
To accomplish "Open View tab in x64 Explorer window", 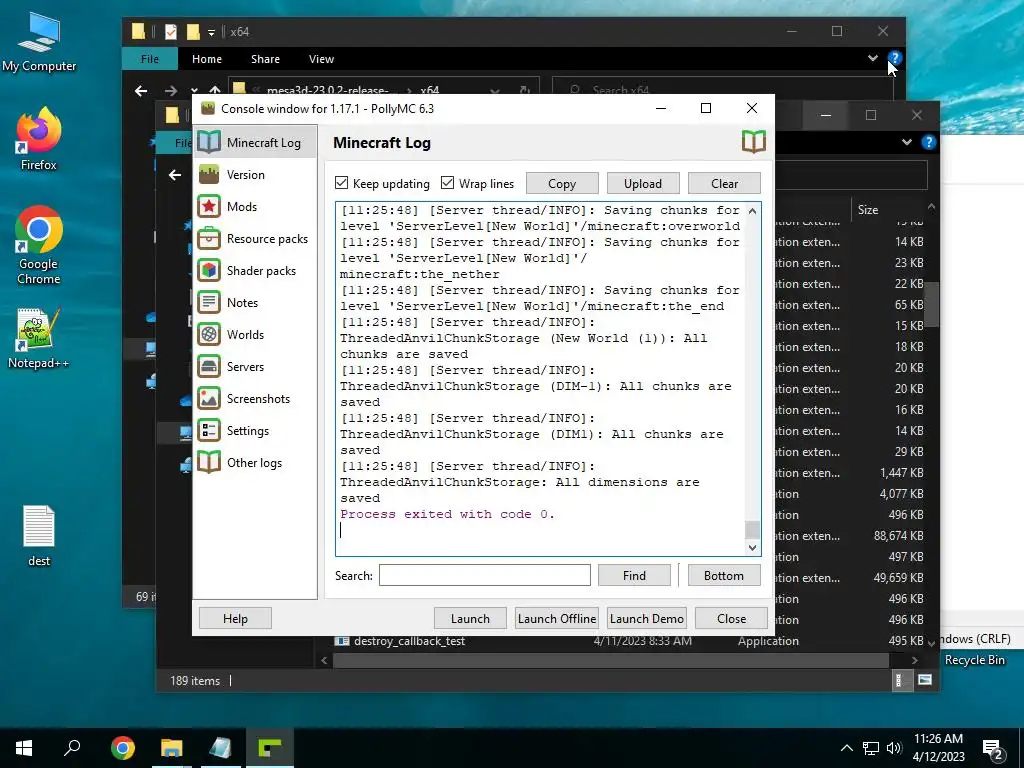I will point(321,59).
